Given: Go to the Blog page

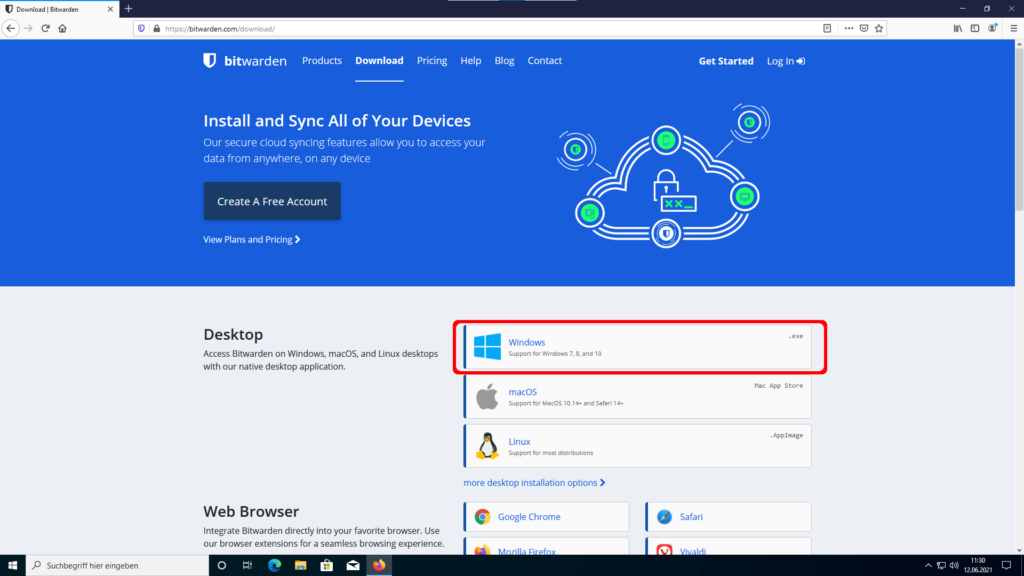Looking at the screenshot, I should [504, 61].
